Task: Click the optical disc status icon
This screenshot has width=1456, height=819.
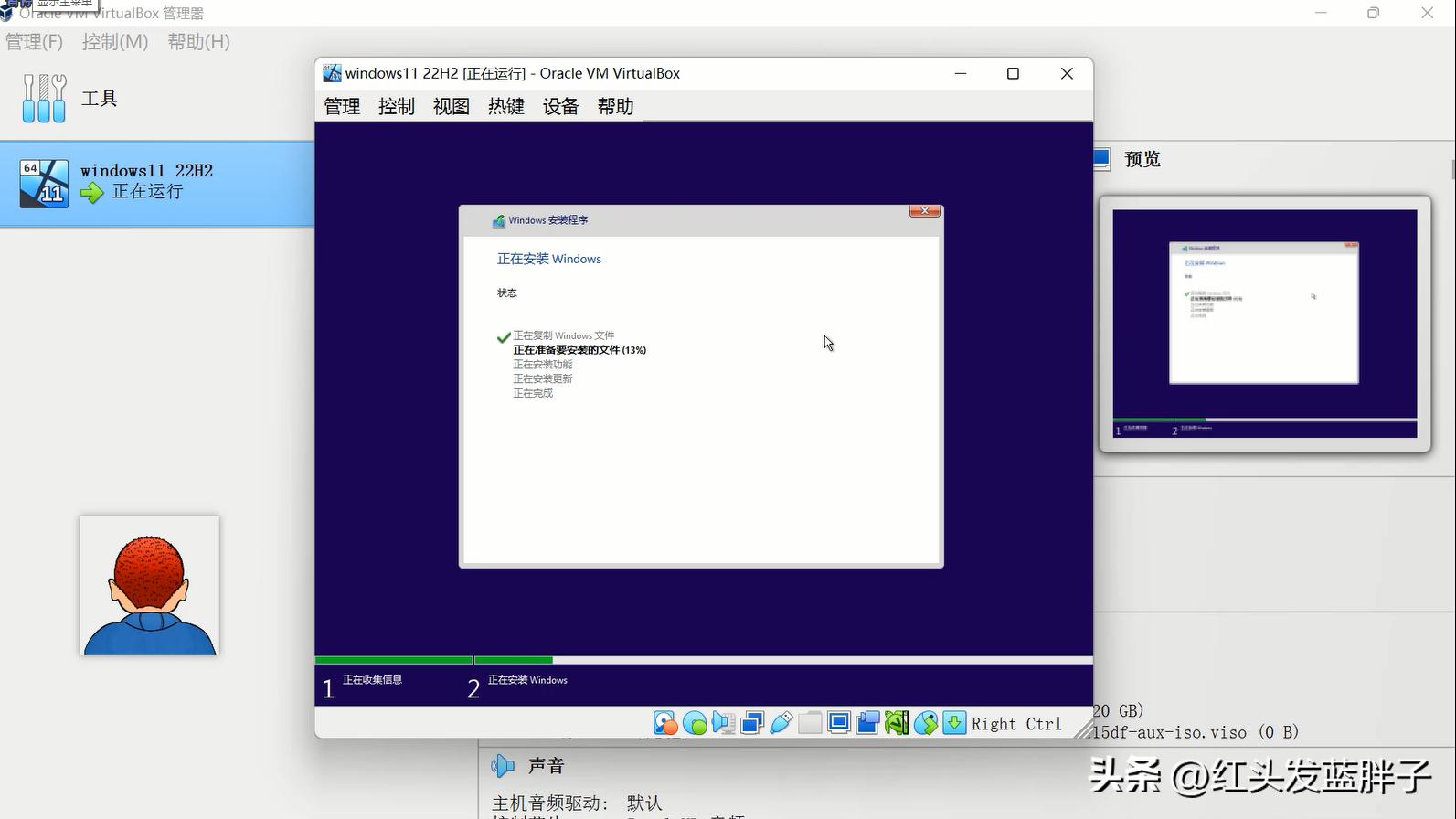Action: (695, 723)
